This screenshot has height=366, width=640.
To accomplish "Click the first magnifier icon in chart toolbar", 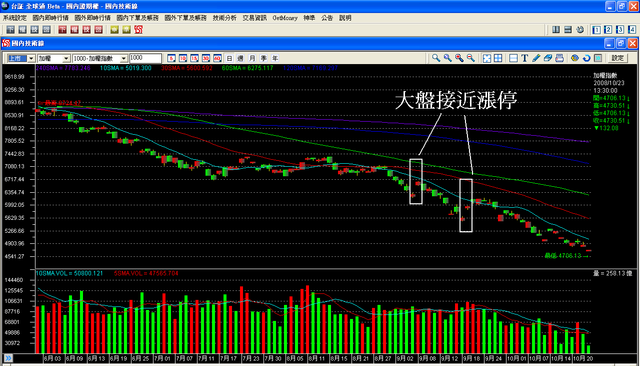I will coord(436,58).
